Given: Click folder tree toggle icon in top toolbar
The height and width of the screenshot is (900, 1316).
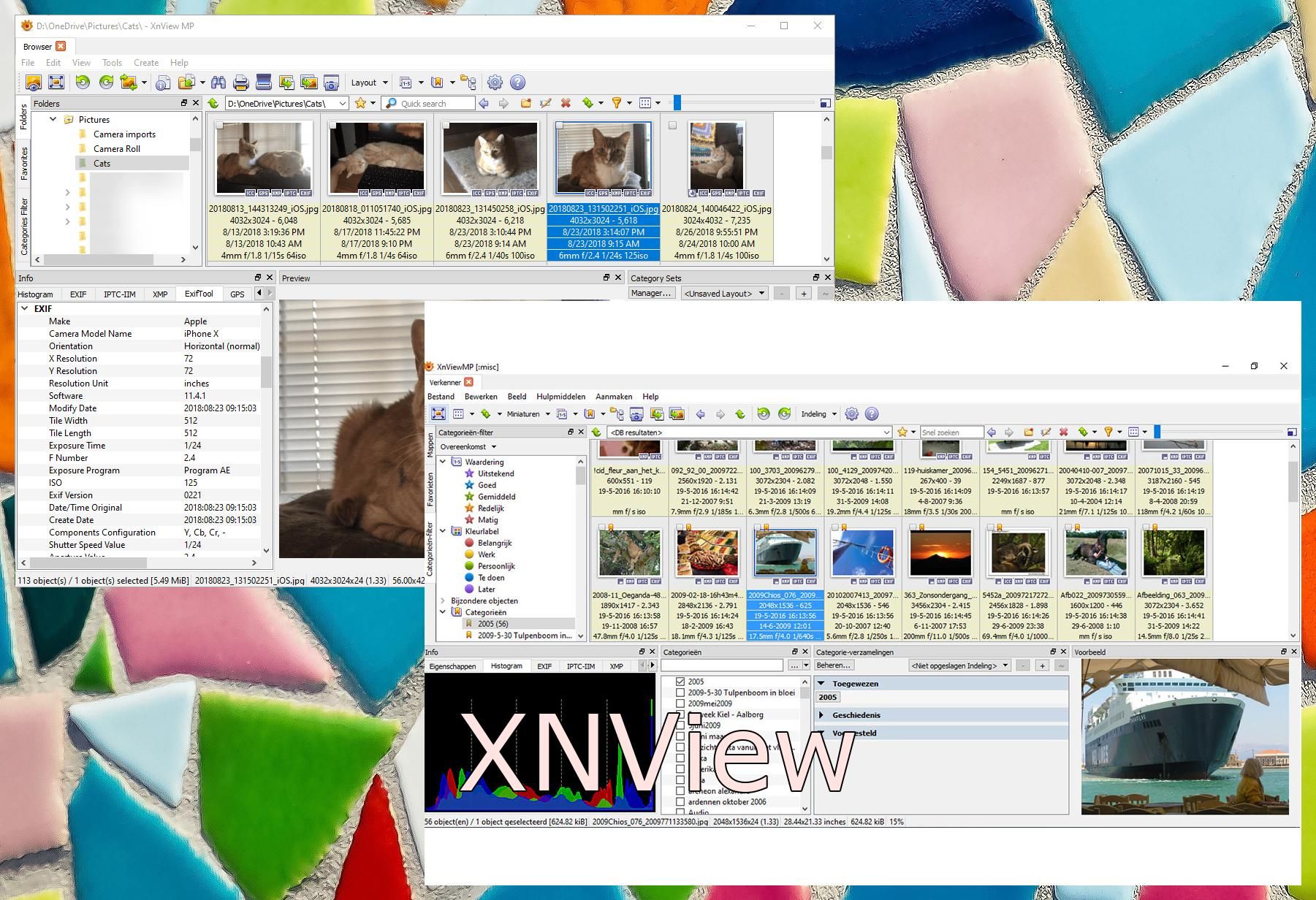Looking at the screenshot, I should (x=468, y=83).
